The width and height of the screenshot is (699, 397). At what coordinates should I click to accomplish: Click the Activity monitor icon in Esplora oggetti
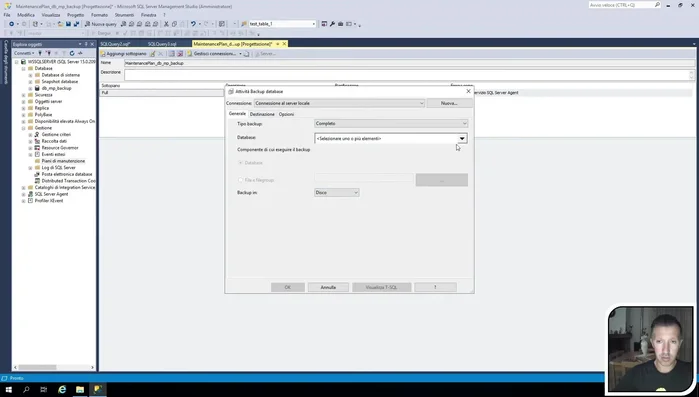80,53
